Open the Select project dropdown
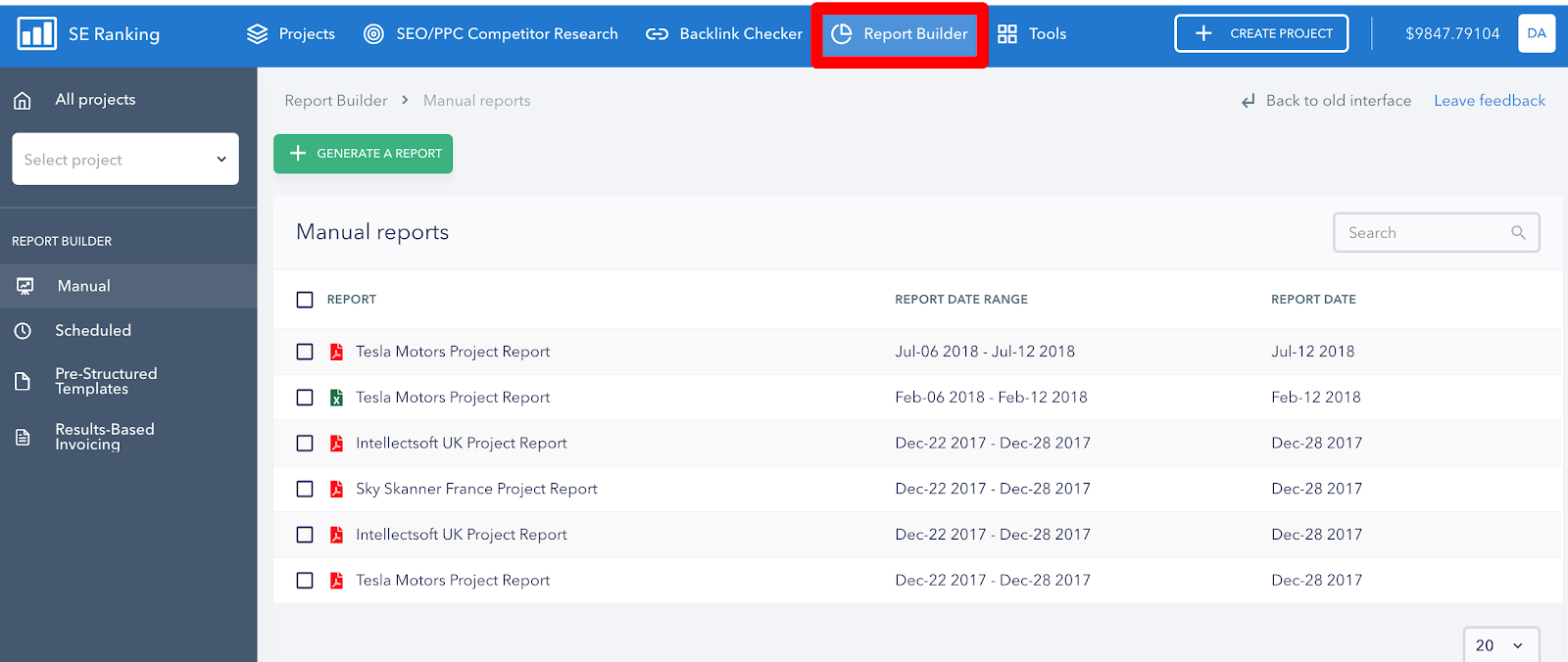1568x662 pixels. (125, 160)
